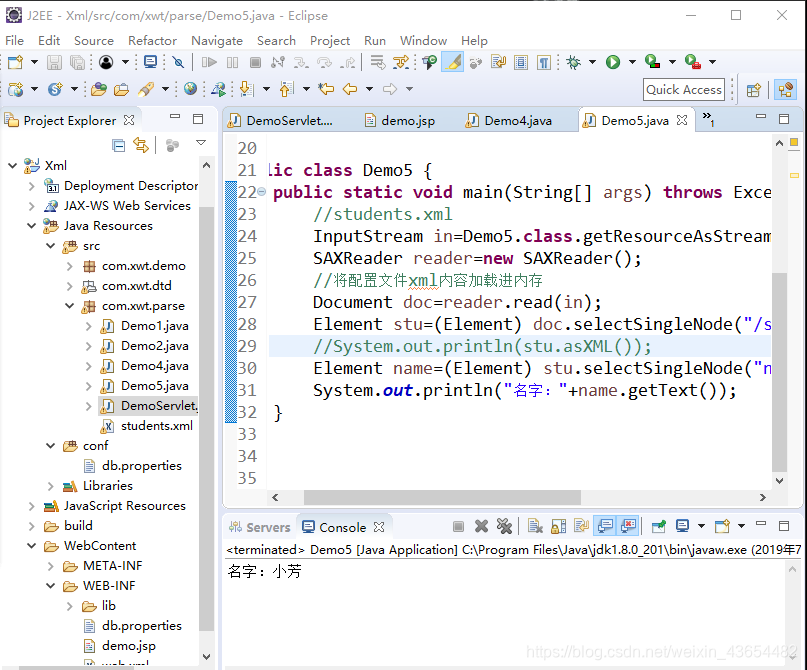Close the Demo5.java editor tab
This screenshot has height=670, width=807.
pyautogui.click(x=682, y=120)
